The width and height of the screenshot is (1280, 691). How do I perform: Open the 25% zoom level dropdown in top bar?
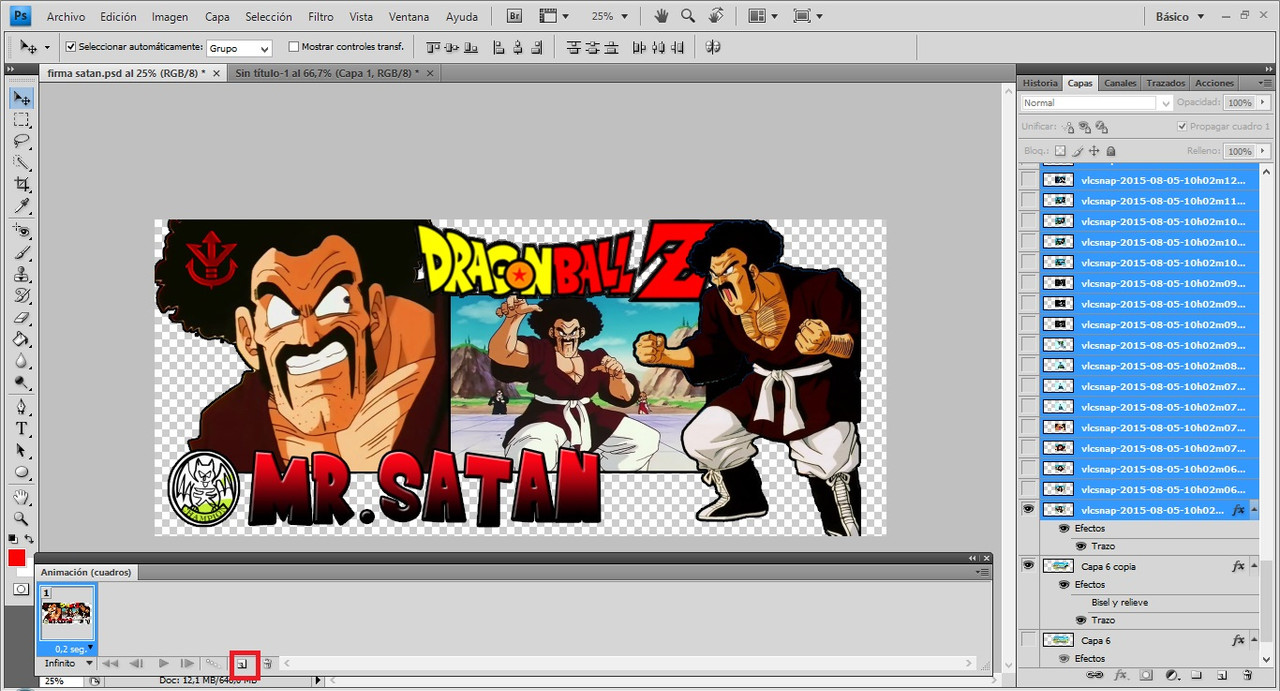click(x=608, y=17)
